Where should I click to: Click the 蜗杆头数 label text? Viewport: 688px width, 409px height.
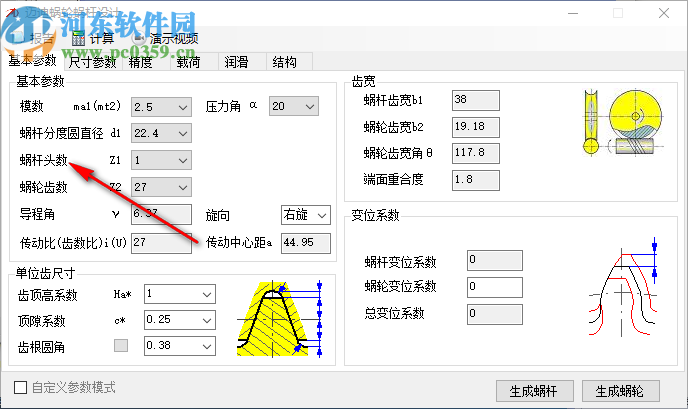click(43, 160)
